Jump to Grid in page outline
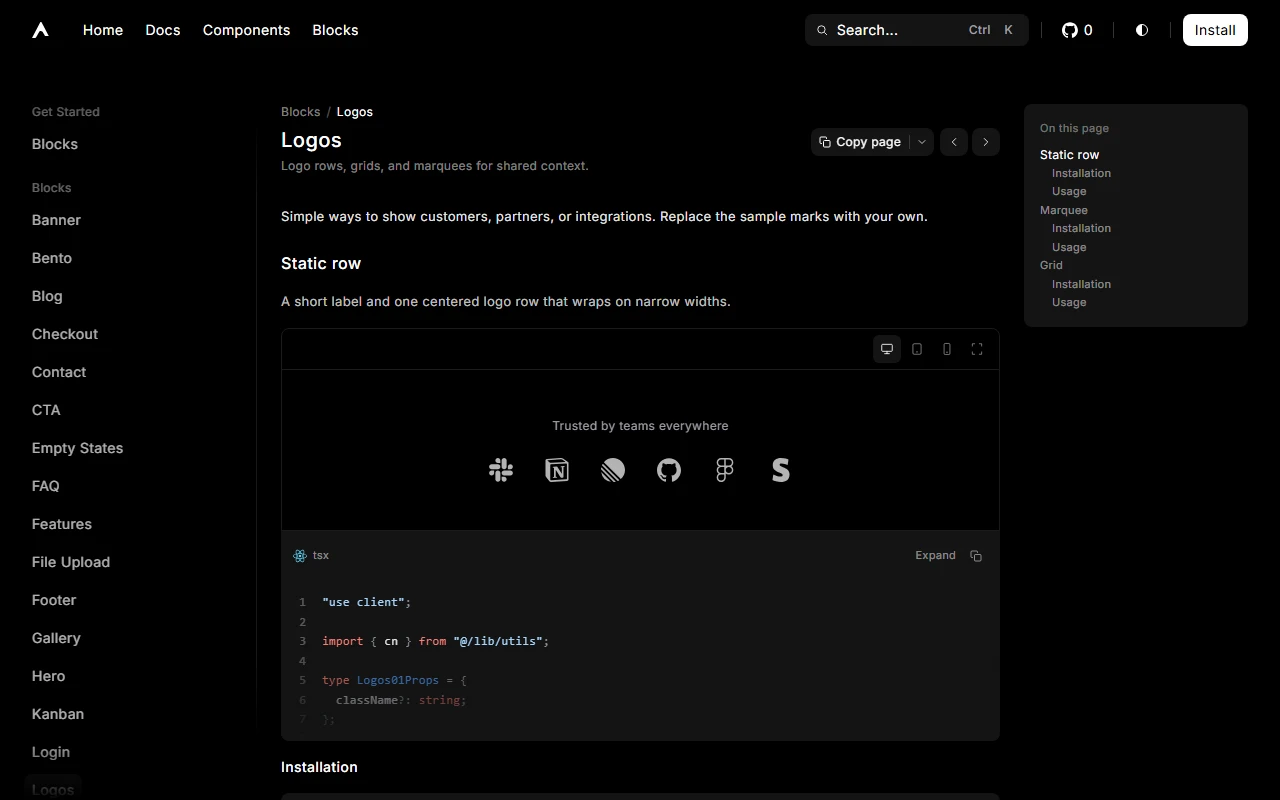 point(1051,265)
